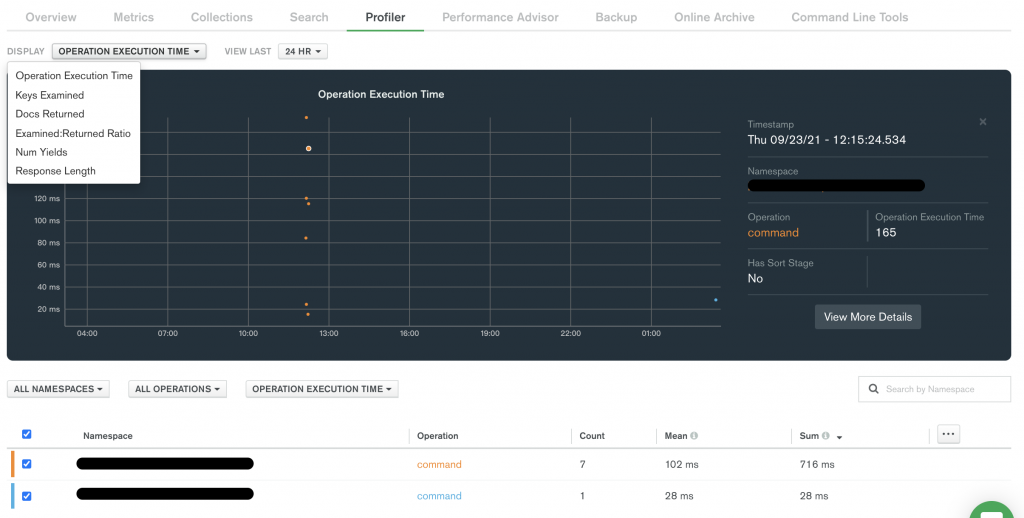Open the three-dots column options button
Image resolution: width=1024 pixels, height=518 pixels.
[948, 434]
